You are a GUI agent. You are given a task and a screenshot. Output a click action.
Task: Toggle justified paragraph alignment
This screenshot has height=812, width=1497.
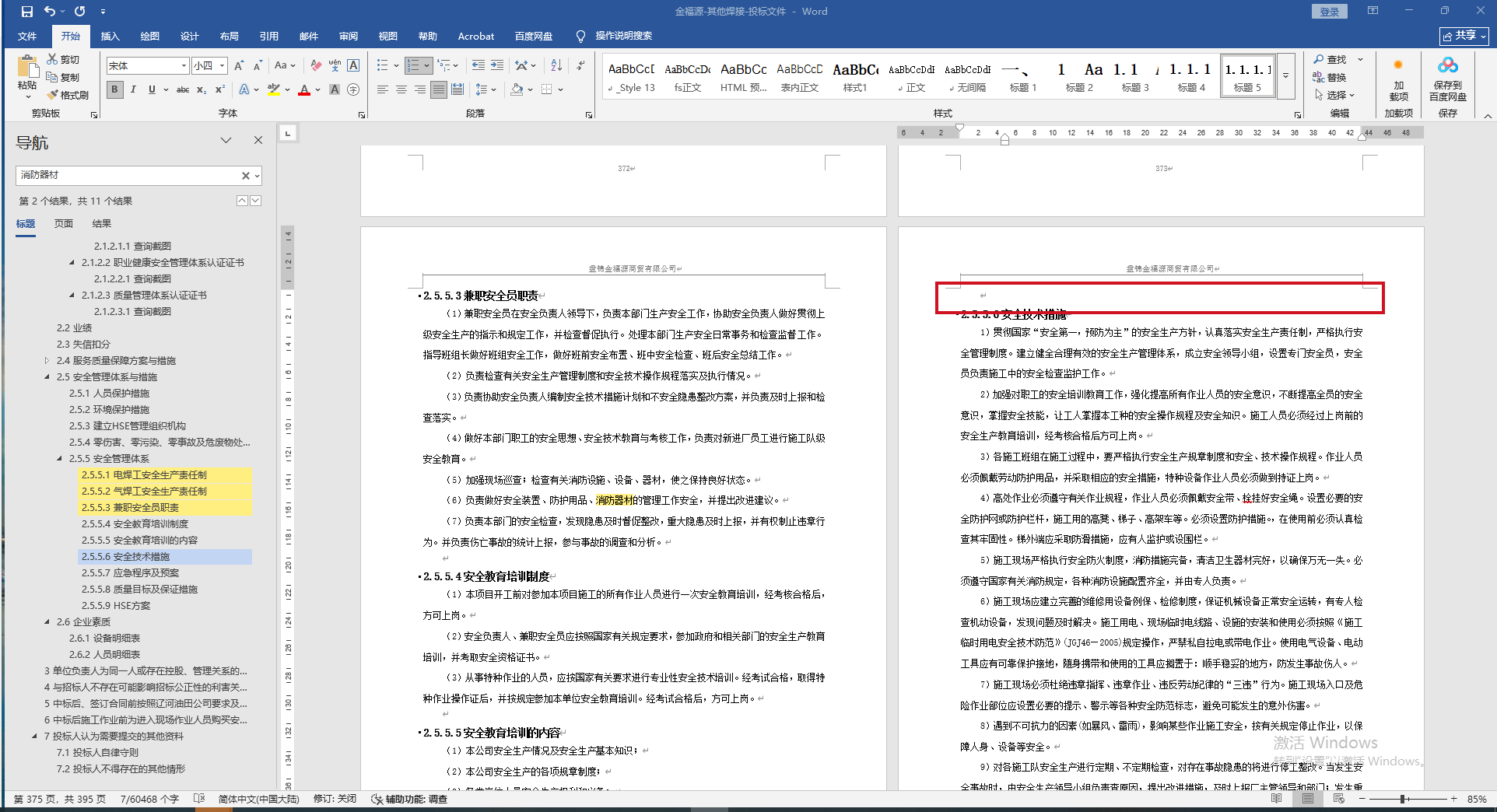tap(439, 89)
